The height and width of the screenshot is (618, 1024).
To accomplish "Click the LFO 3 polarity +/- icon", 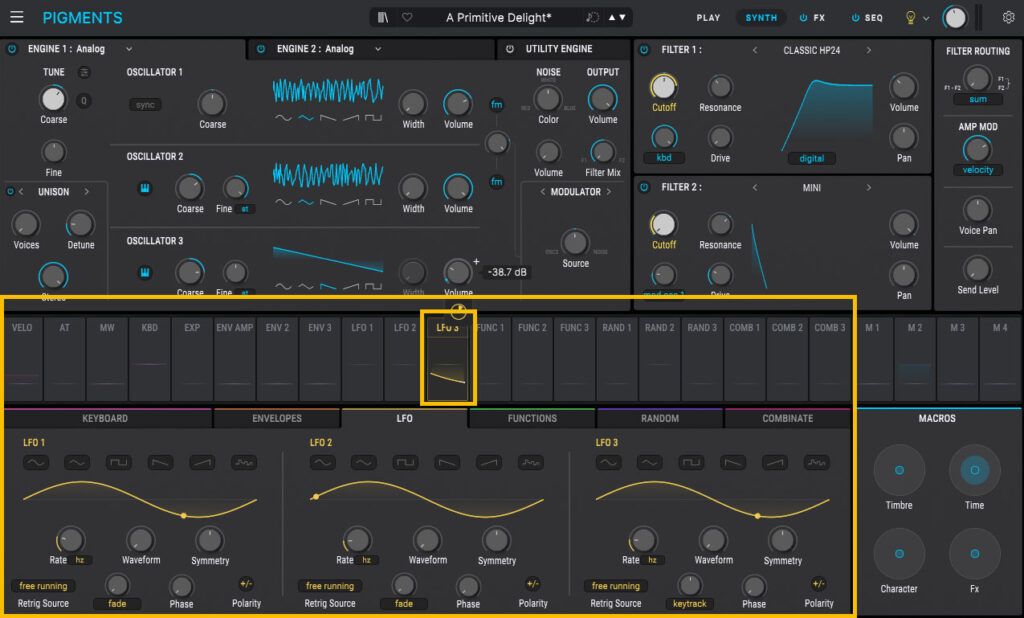I will (818, 584).
